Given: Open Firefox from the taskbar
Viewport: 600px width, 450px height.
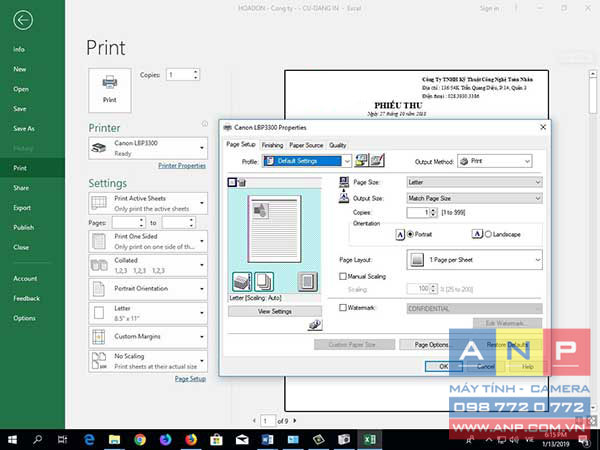Looking at the screenshot, I should (x=191, y=439).
